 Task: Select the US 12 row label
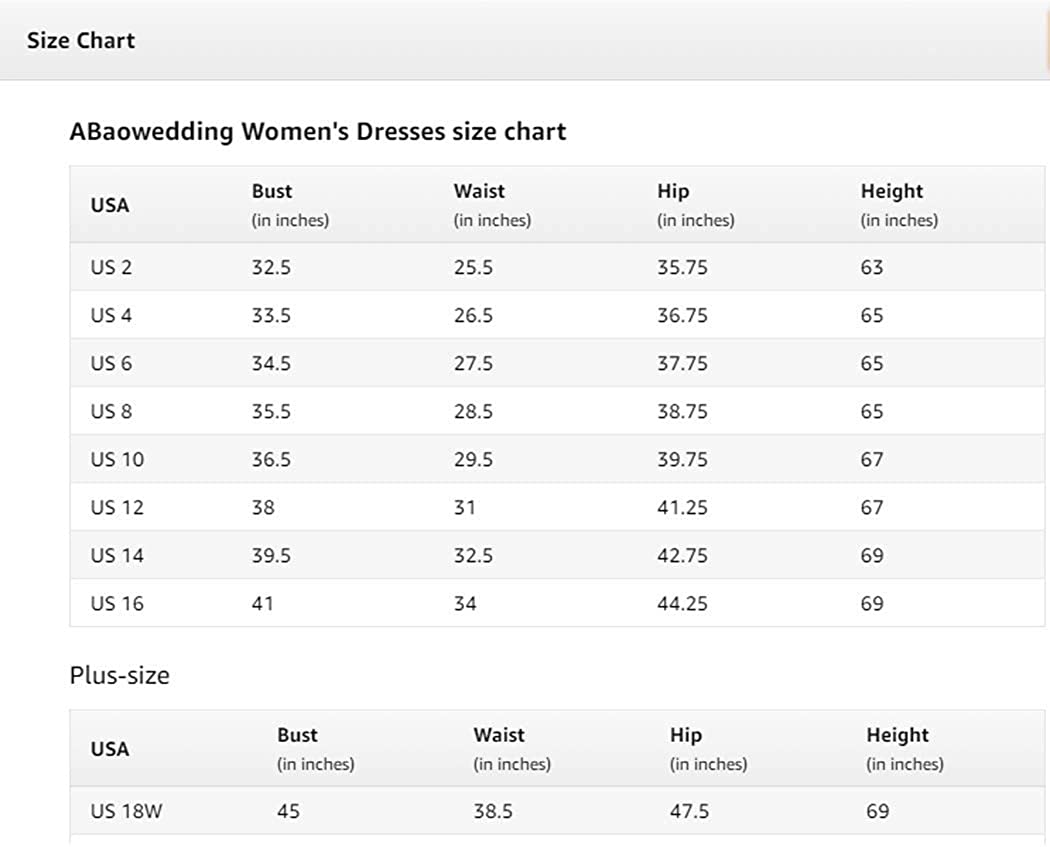click(x=117, y=507)
